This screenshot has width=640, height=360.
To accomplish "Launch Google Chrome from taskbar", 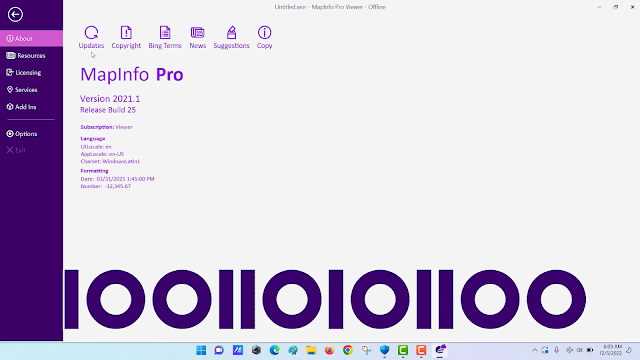I will [x=348, y=350].
